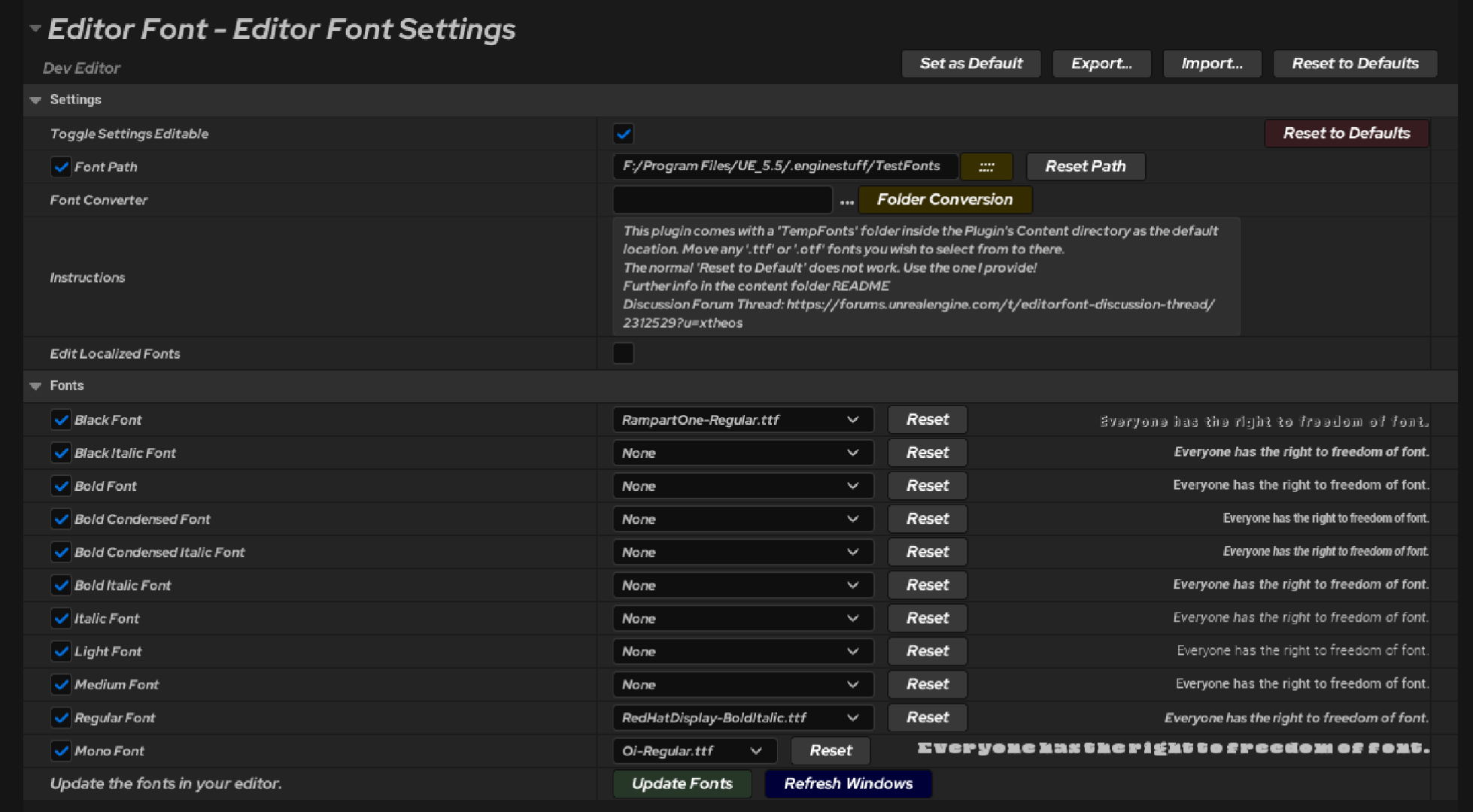The height and width of the screenshot is (812, 1473).
Task: Open the Bold Condensed Font dropdown
Action: point(743,519)
